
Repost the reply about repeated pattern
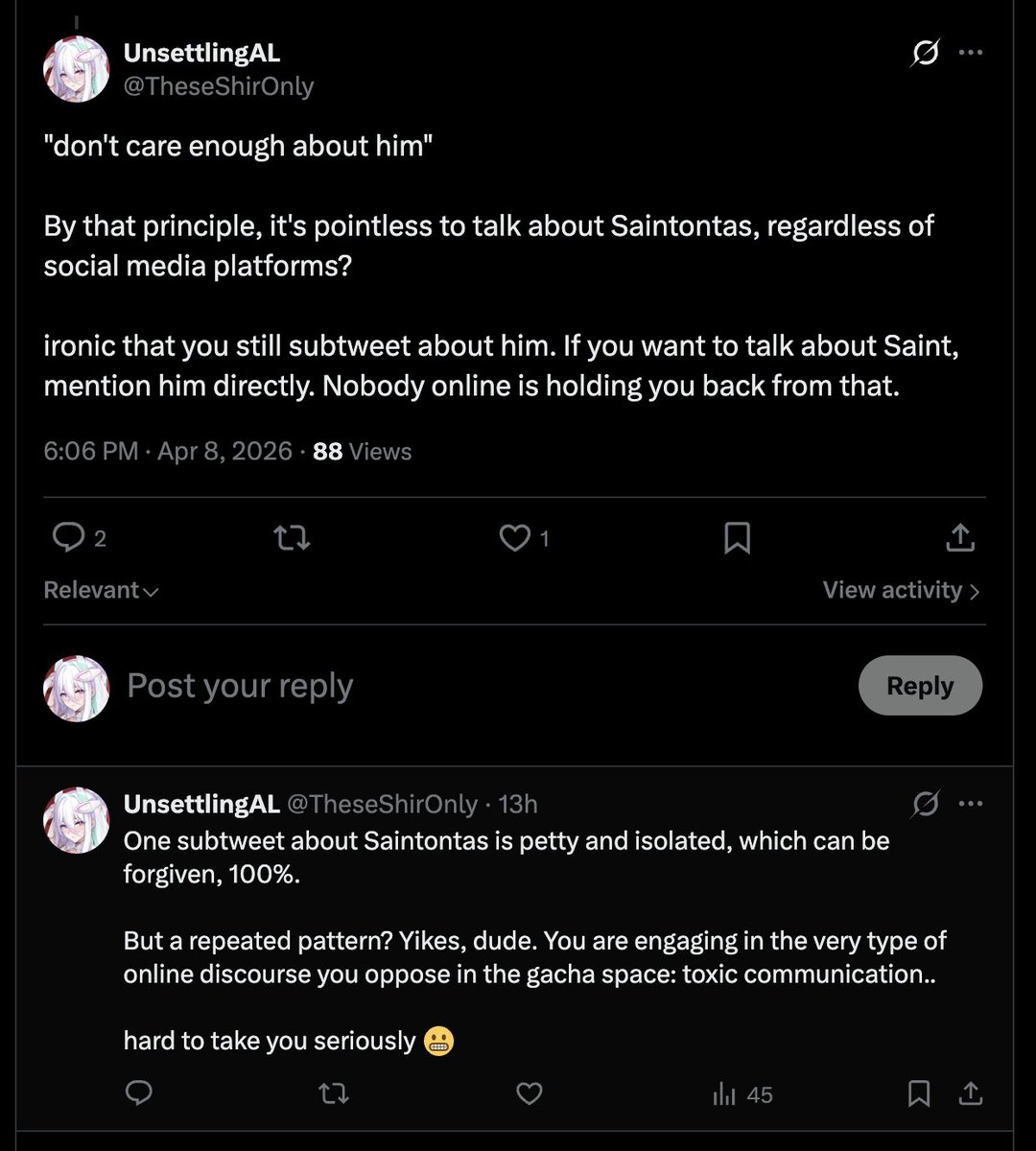coord(333,1093)
